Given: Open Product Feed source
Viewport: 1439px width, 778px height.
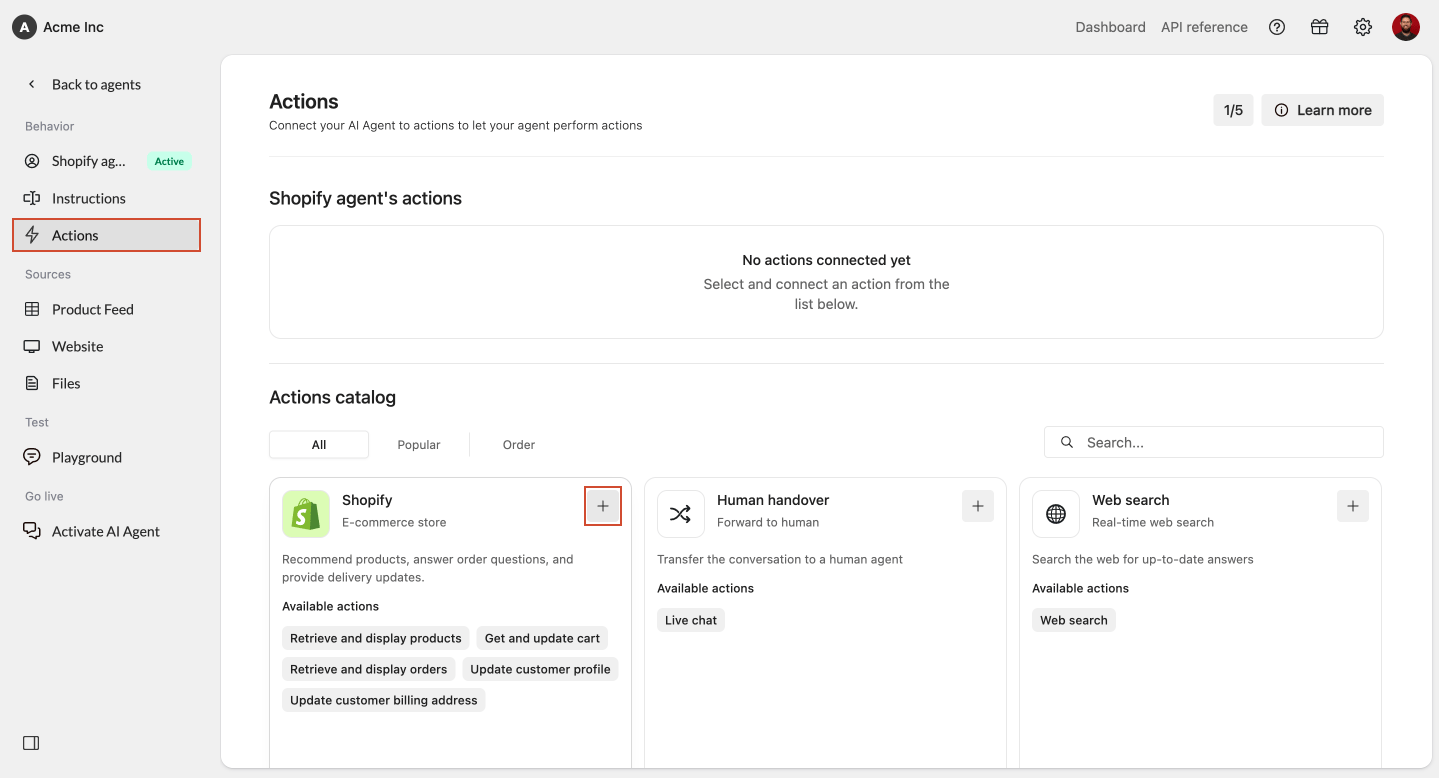Looking at the screenshot, I should pos(106,309).
